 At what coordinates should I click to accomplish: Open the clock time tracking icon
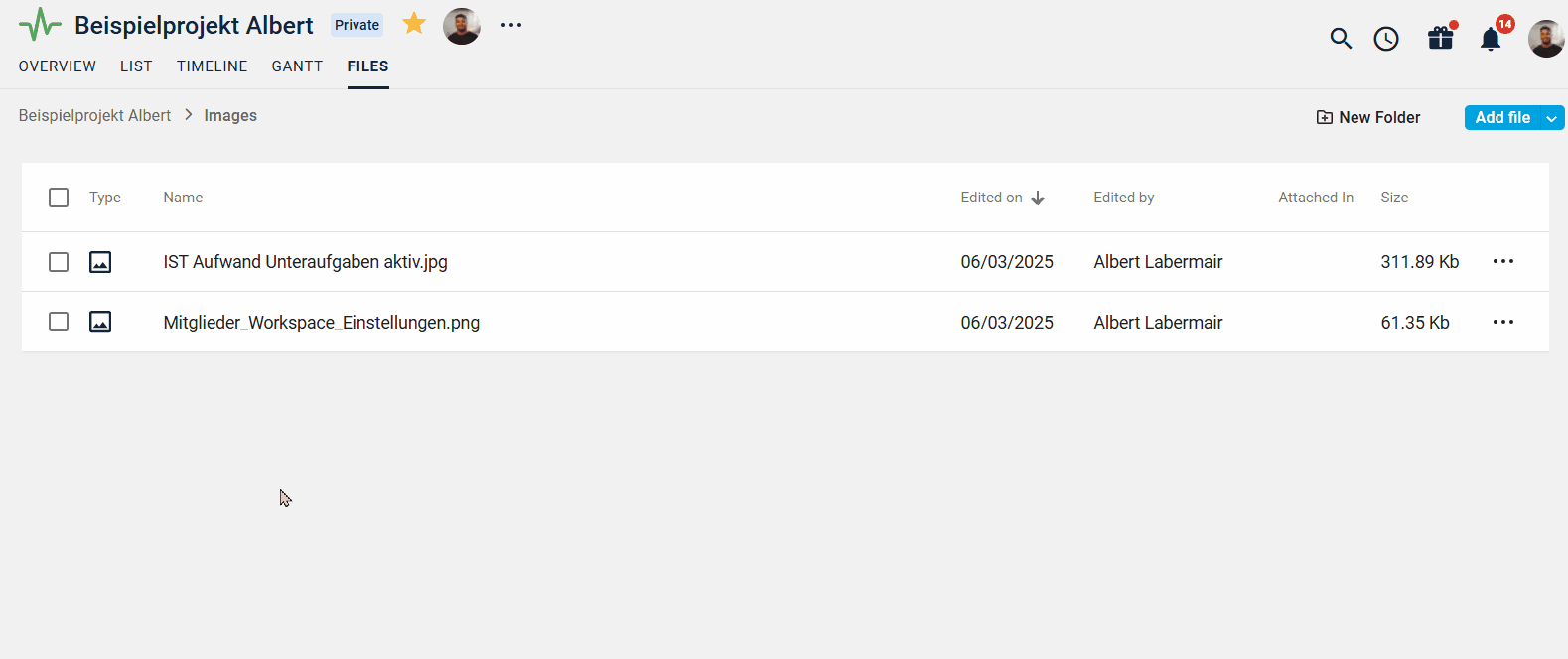1386,39
